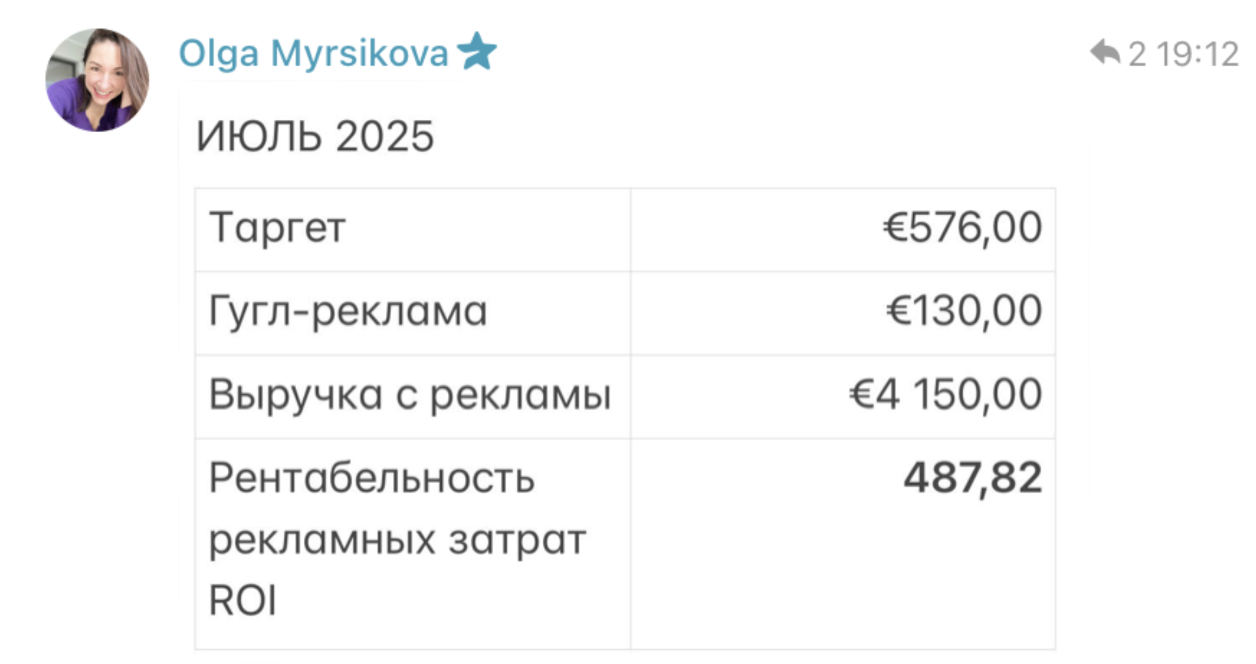Screen dimensions: 1256x664
Task: Click the surname Myrsikova in header
Action: tap(360, 53)
